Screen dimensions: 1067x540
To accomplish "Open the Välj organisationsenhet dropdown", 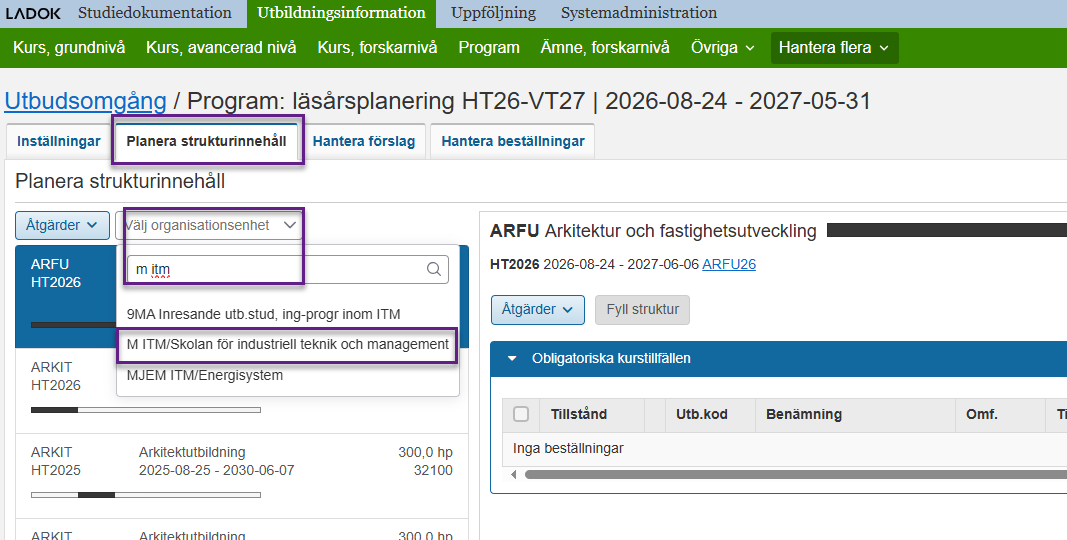I will point(211,225).
